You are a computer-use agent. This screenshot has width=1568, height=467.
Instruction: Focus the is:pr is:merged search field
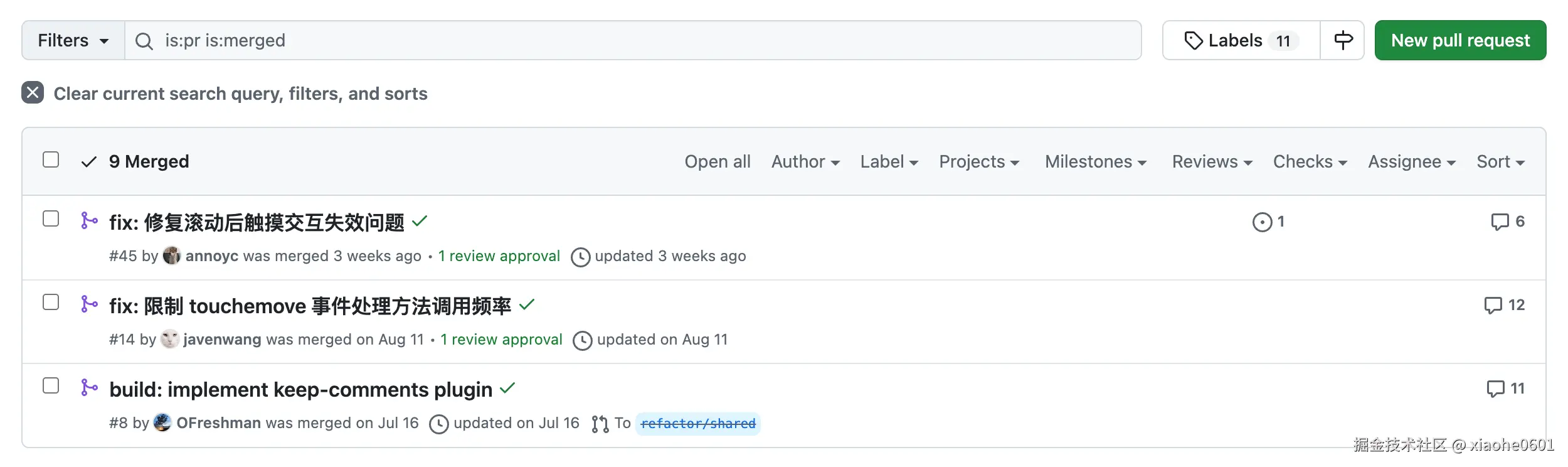627,41
